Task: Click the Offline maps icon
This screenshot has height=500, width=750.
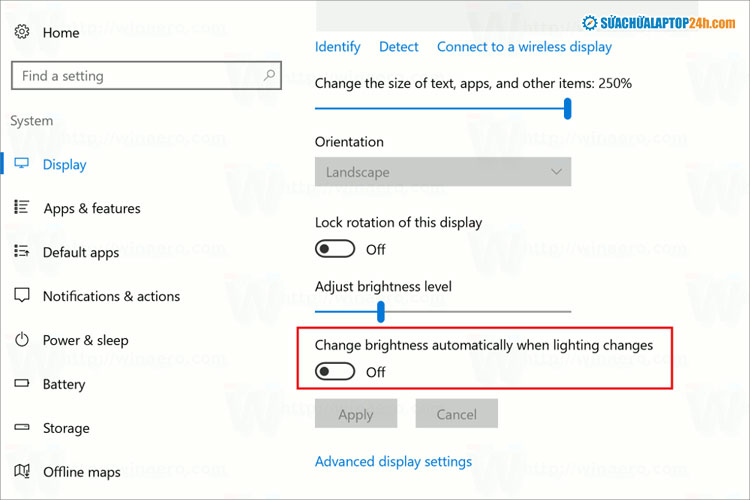Action: tap(22, 472)
